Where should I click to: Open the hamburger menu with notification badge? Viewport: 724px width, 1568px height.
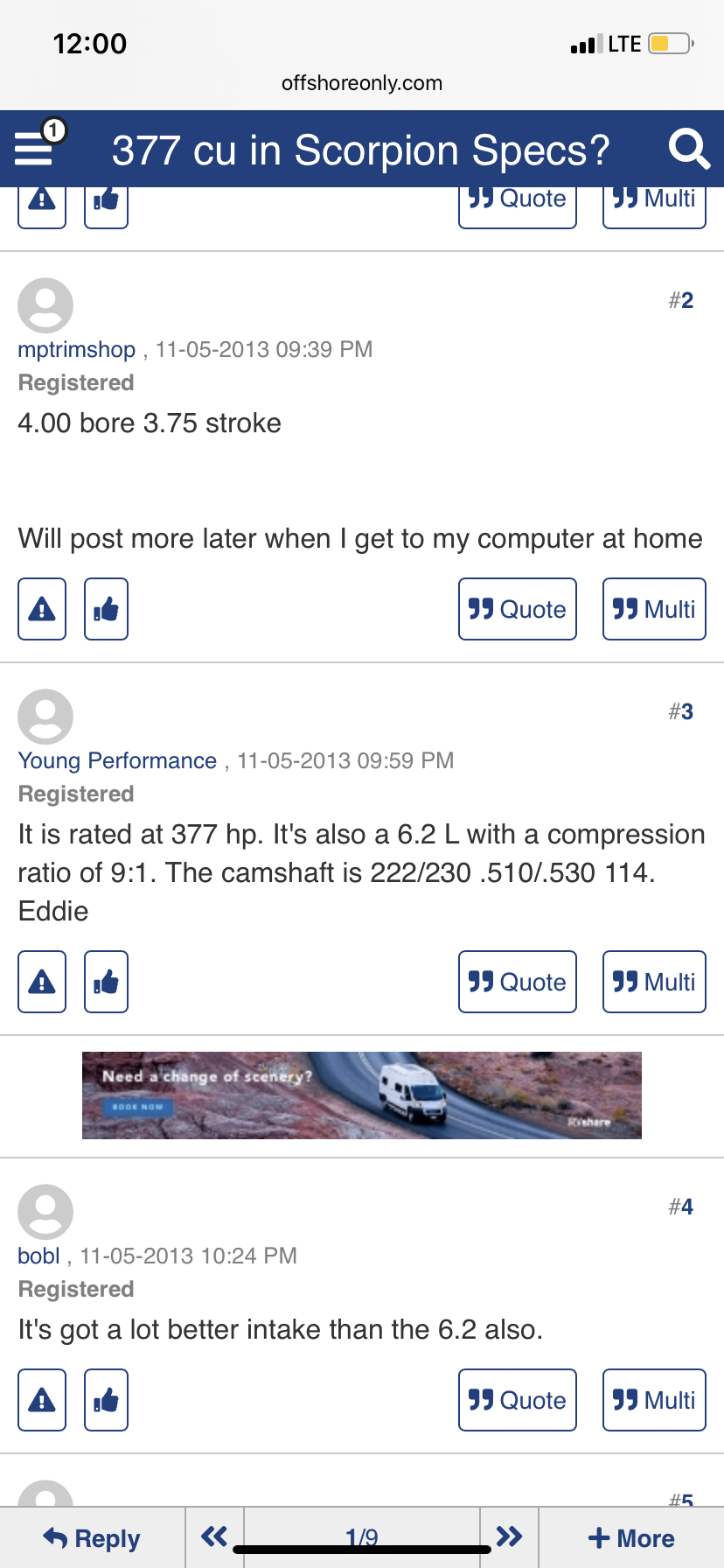pos(37,147)
